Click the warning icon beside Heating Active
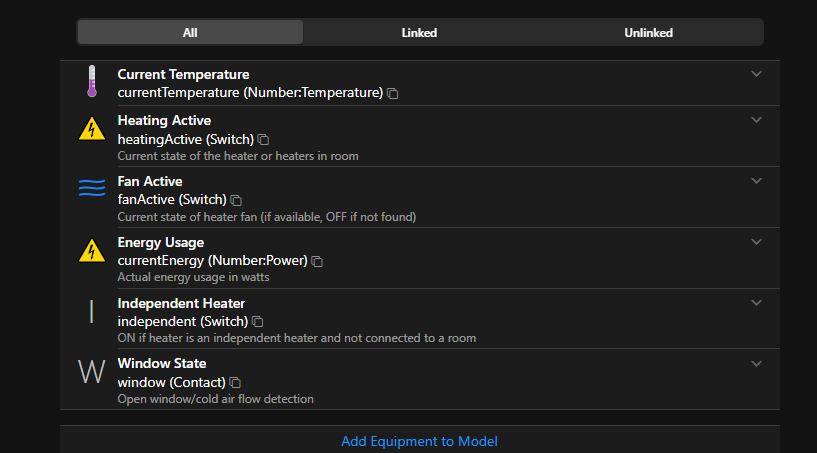Screen dimensions: 817x453 coord(92,129)
